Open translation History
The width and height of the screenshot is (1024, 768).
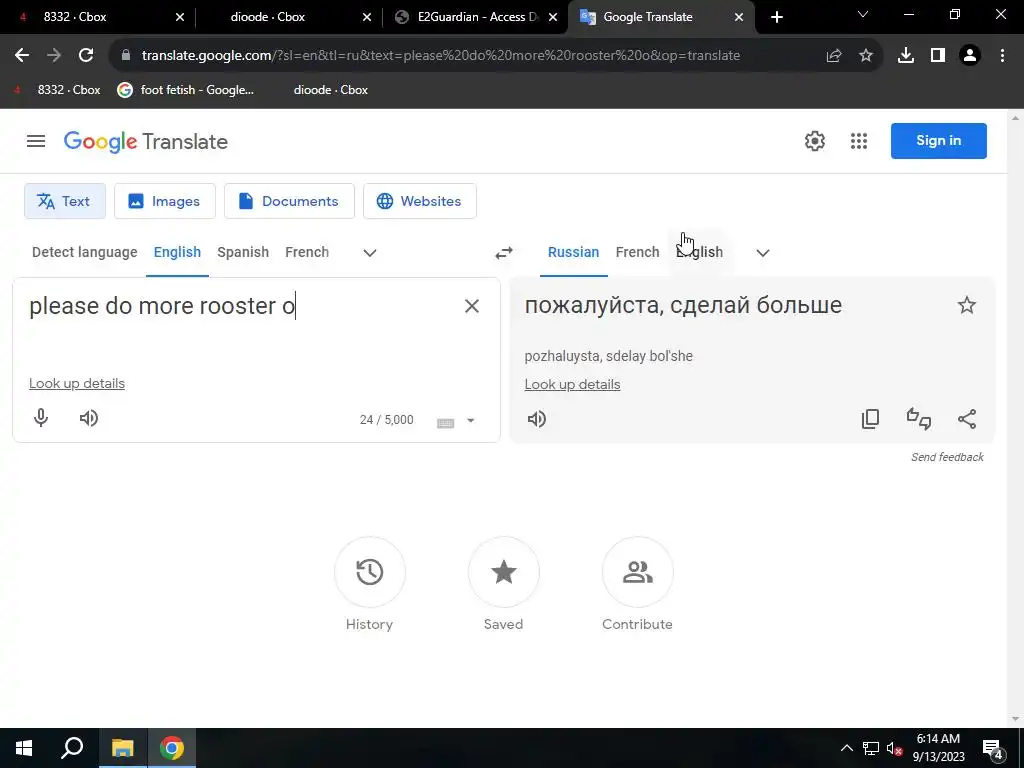pos(370,572)
